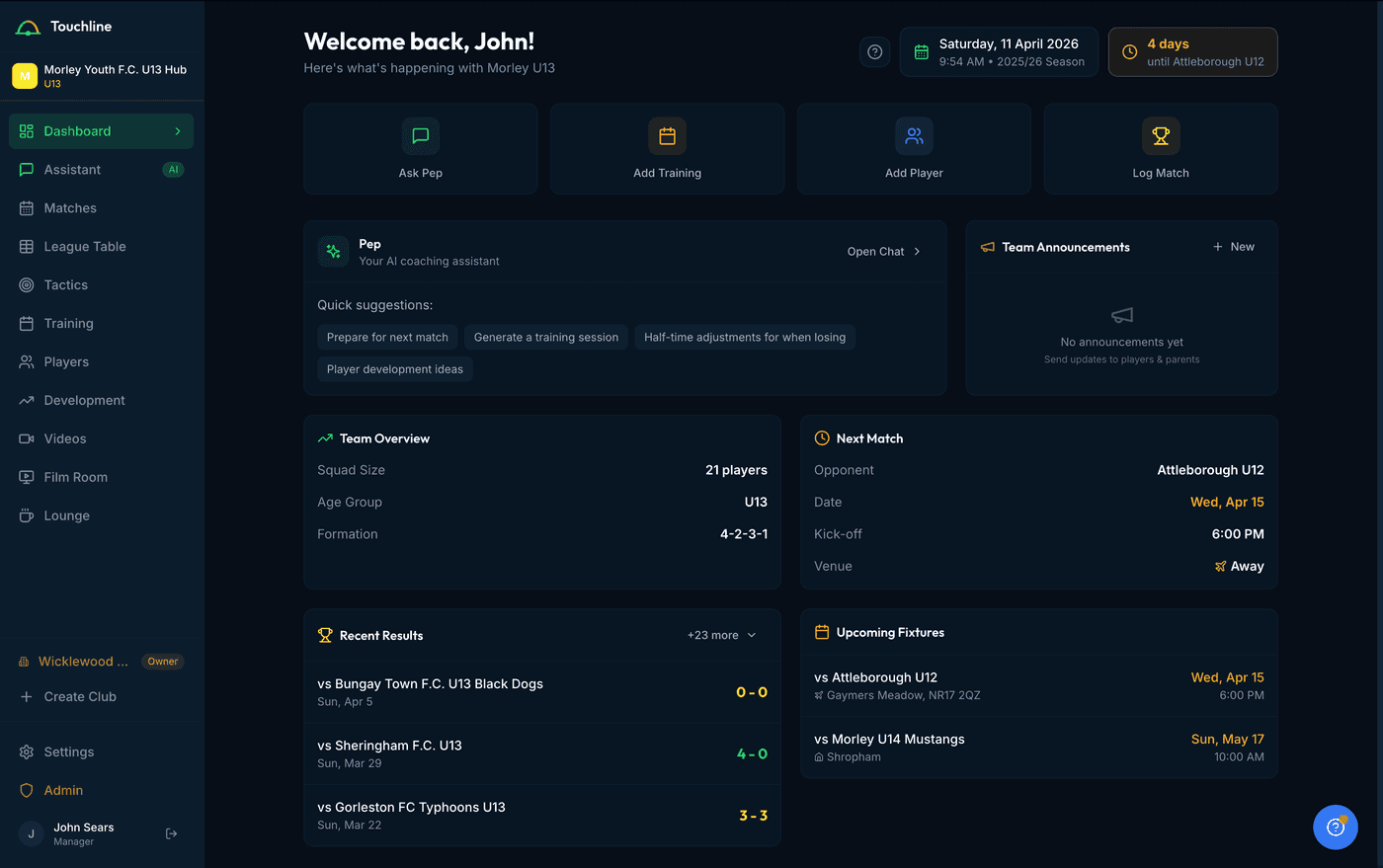Click the 4 - 0 score
Image resolution: width=1383 pixels, height=868 pixels.
(x=753, y=754)
